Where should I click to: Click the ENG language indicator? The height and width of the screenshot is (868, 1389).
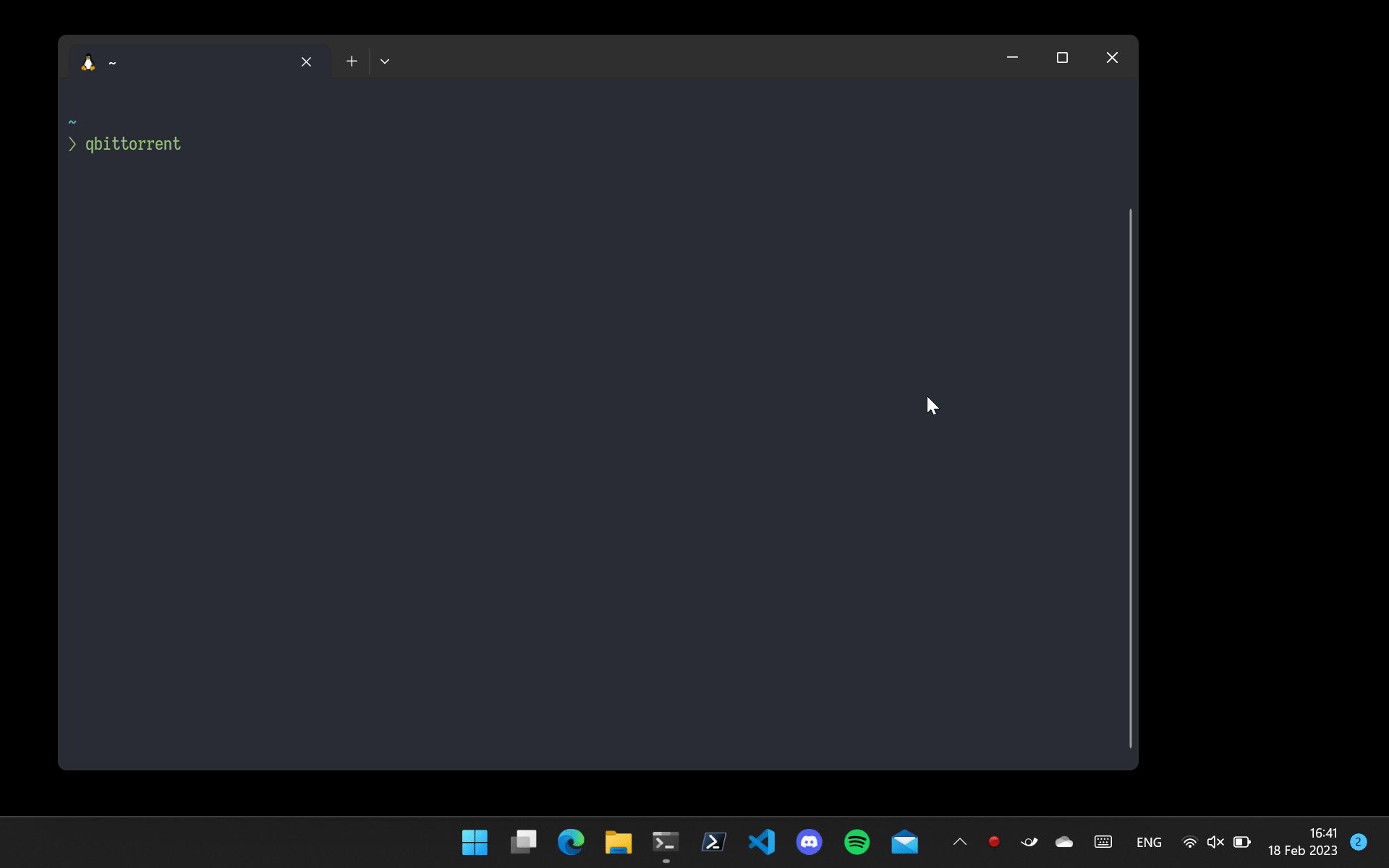pos(1149,842)
